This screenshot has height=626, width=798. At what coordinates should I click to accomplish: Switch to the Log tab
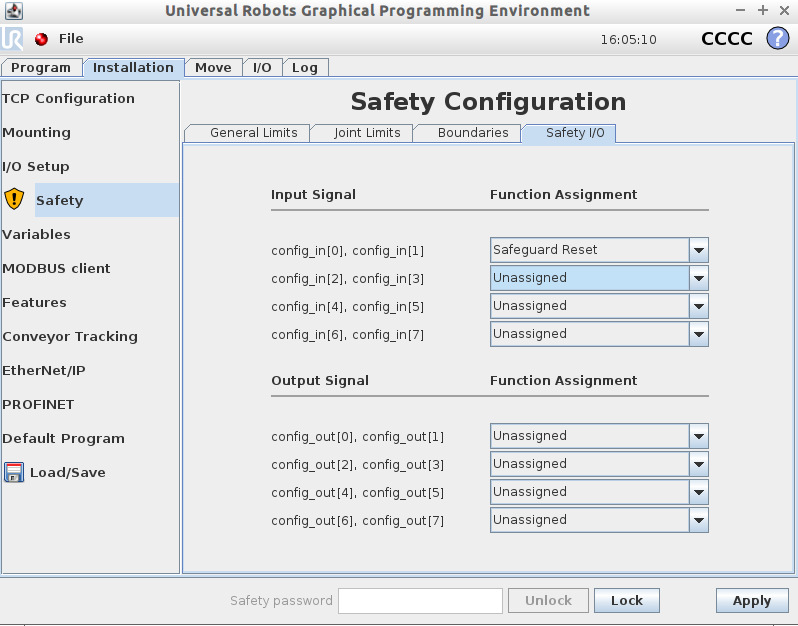pyautogui.click(x=305, y=68)
